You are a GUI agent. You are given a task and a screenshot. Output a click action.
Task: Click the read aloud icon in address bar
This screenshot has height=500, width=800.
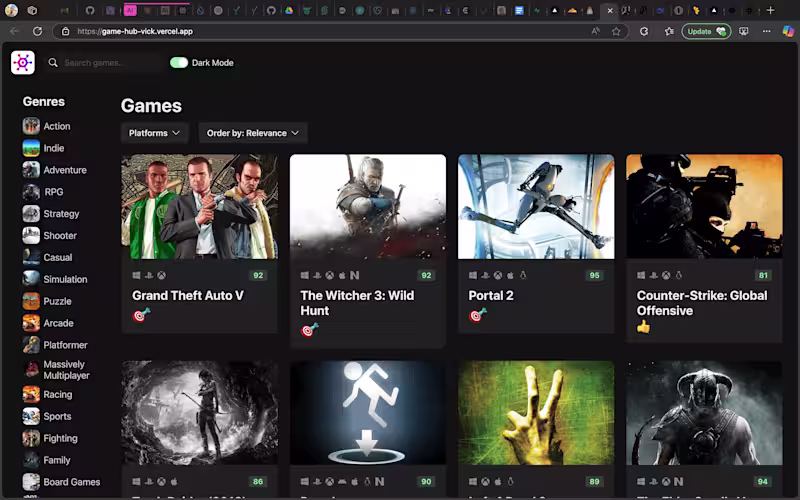[x=595, y=31]
